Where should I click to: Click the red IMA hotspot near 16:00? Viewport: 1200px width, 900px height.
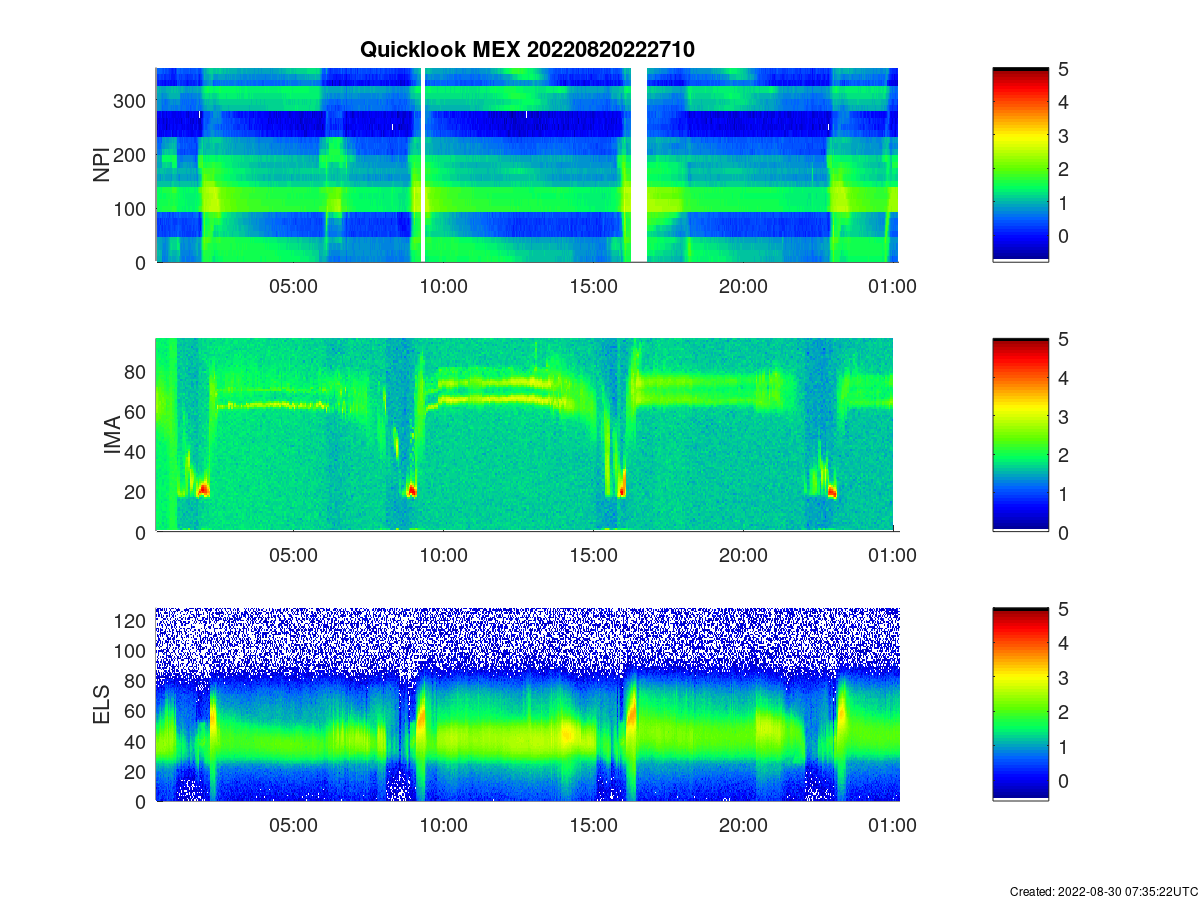point(621,491)
